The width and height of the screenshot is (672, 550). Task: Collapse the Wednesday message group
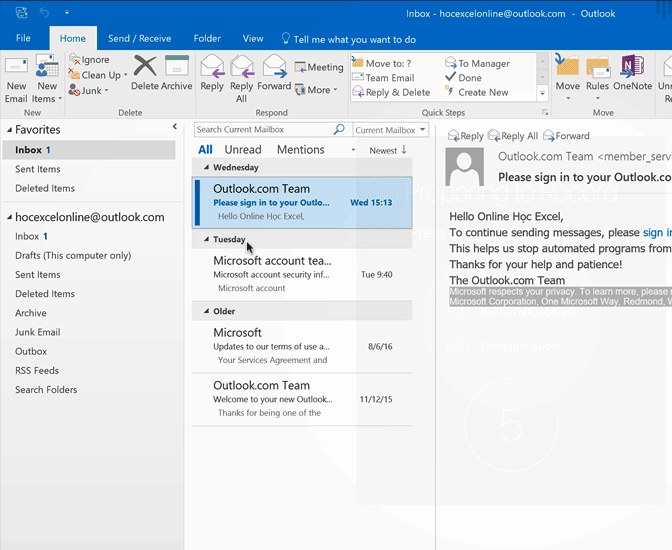click(207, 168)
